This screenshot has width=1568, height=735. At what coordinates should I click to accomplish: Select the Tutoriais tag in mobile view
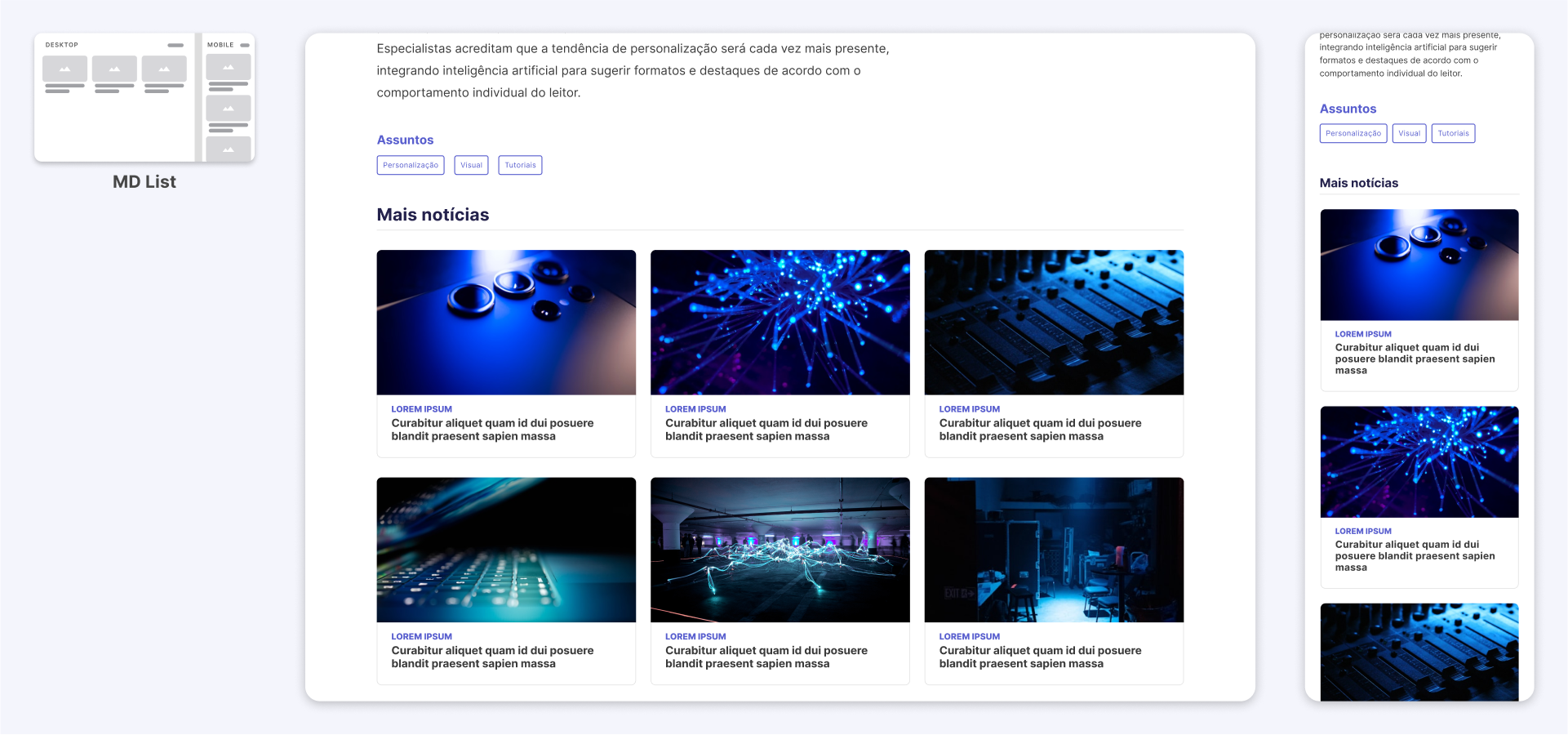pyautogui.click(x=1453, y=133)
